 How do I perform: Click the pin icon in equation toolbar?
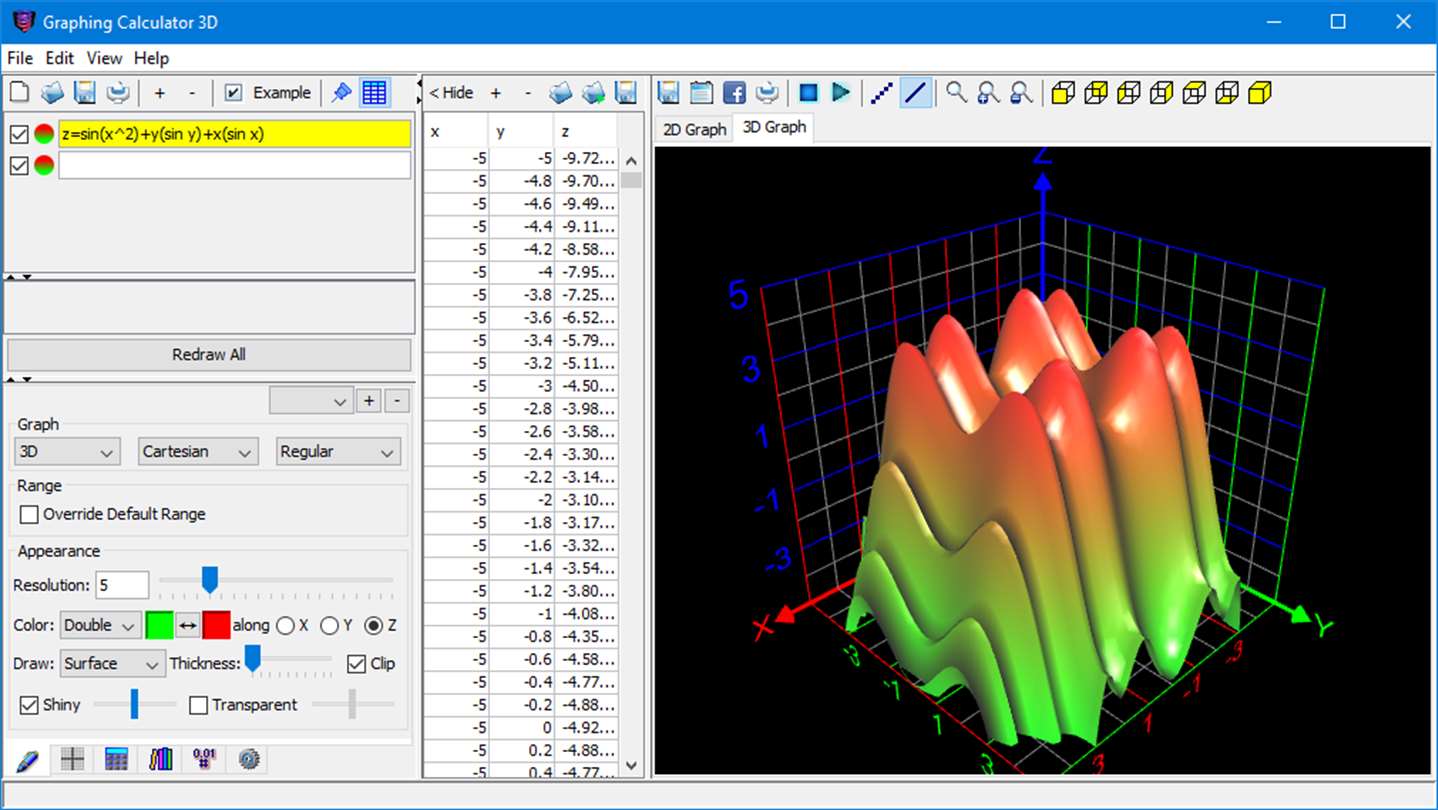(342, 93)
